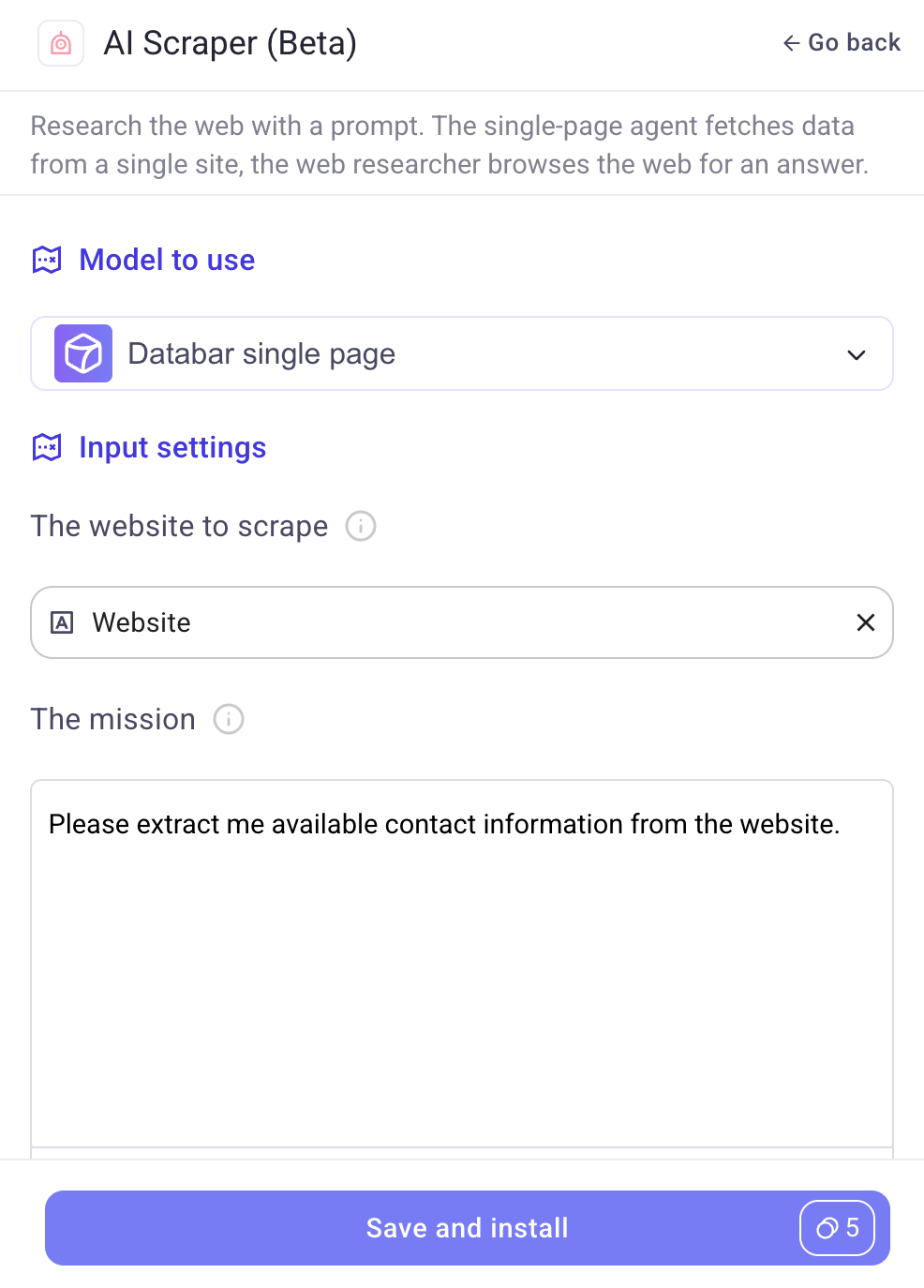Click the credits coin icon
Viewport: 924px width, 1288px height.
827,1228
